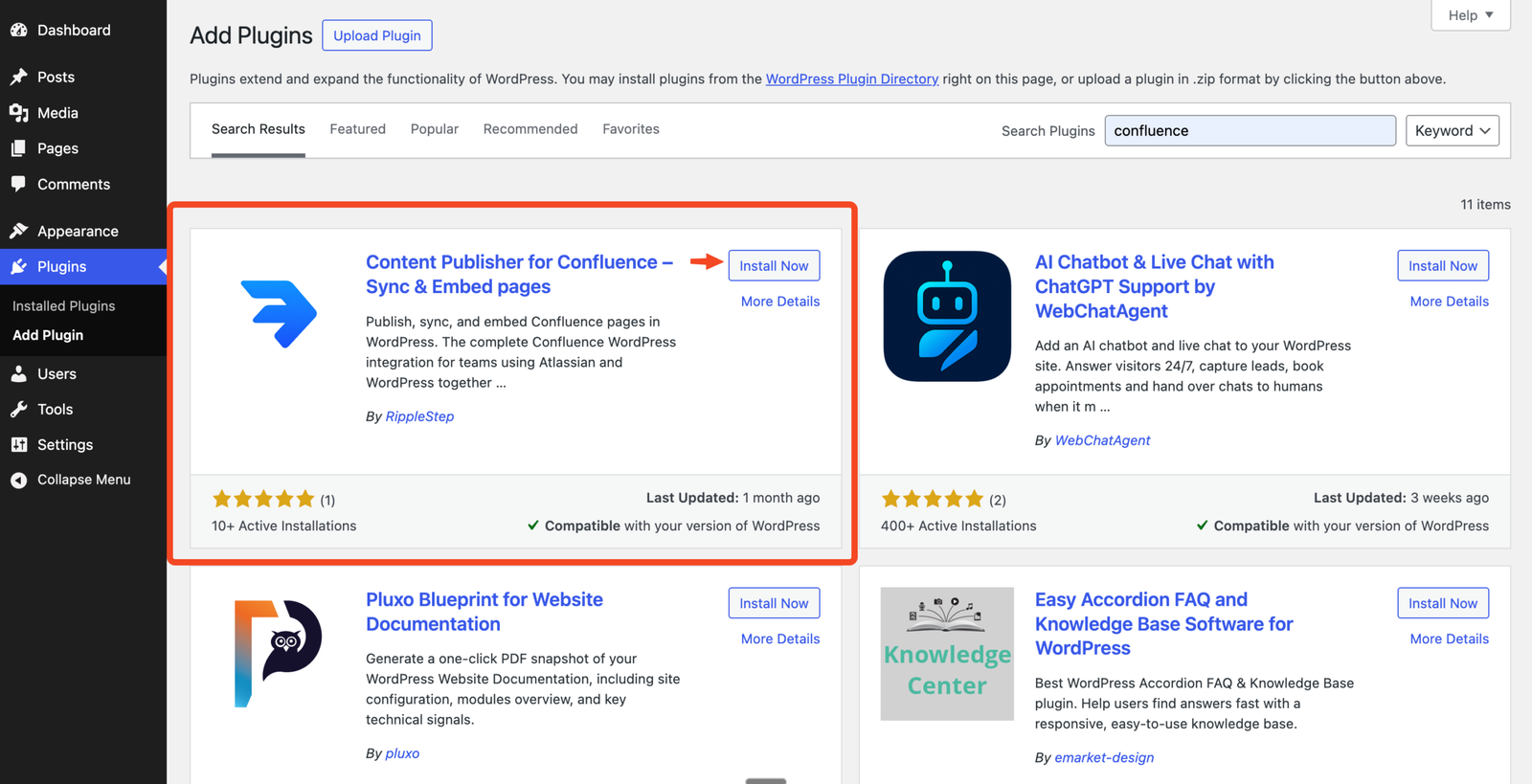Click the Tools wrench icon
The height and width of the screenshot is (784, 1532).
point(18,409)
